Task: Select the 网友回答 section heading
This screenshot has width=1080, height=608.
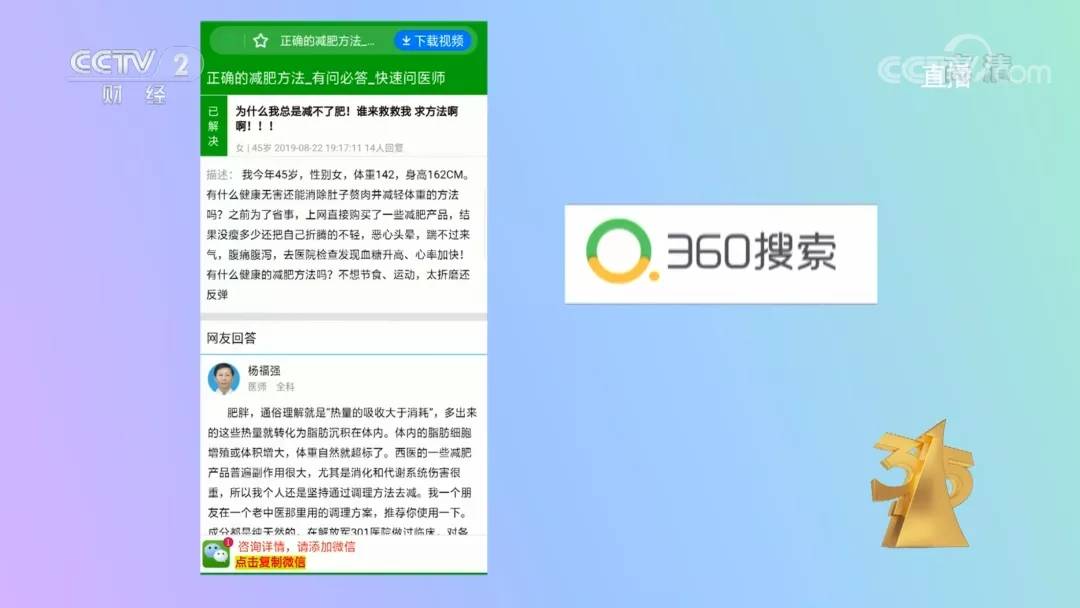Action: tap(231, 338)
